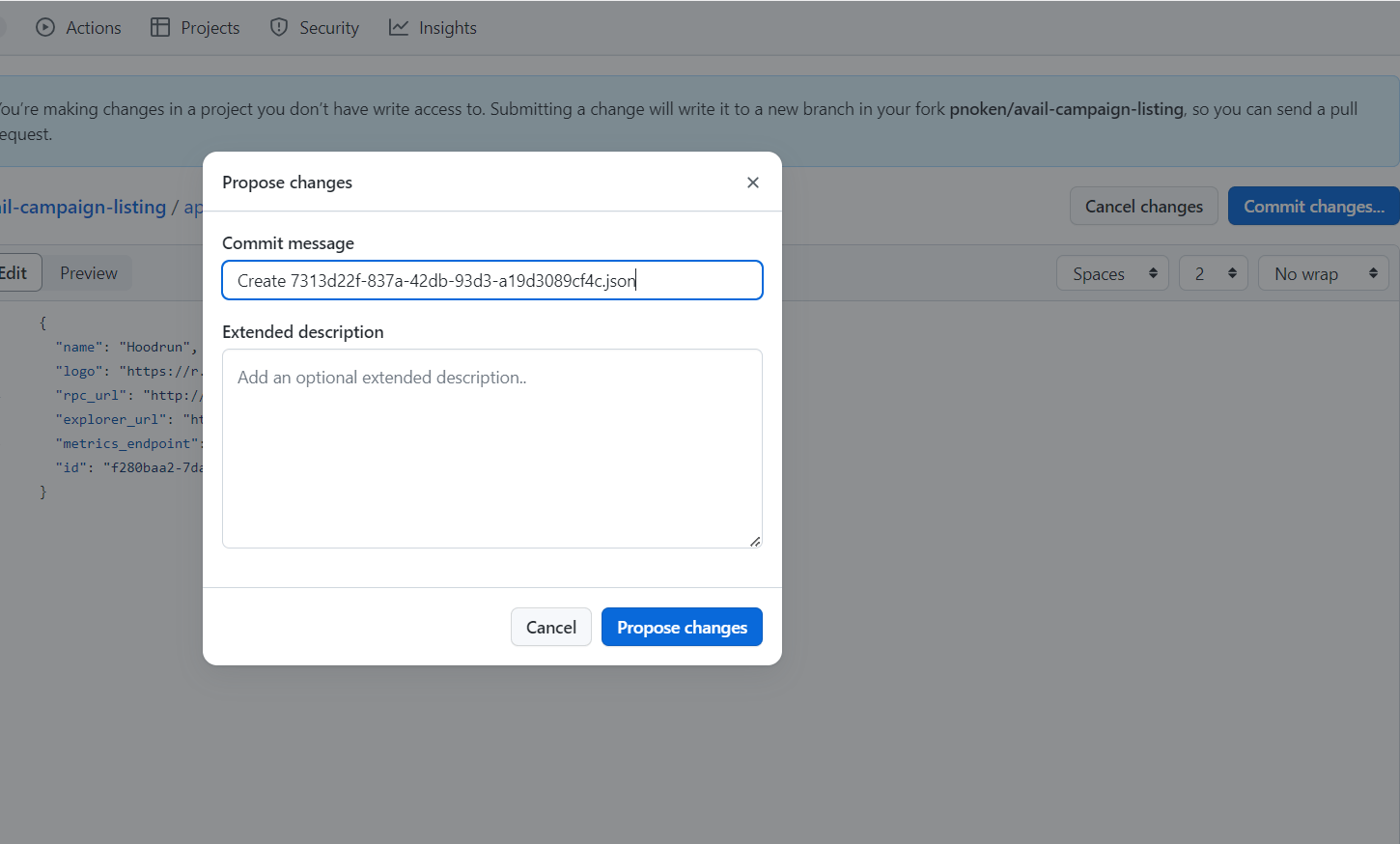Click the pnoken/avail-campaign-listing fork name

tap(1066, 109)
